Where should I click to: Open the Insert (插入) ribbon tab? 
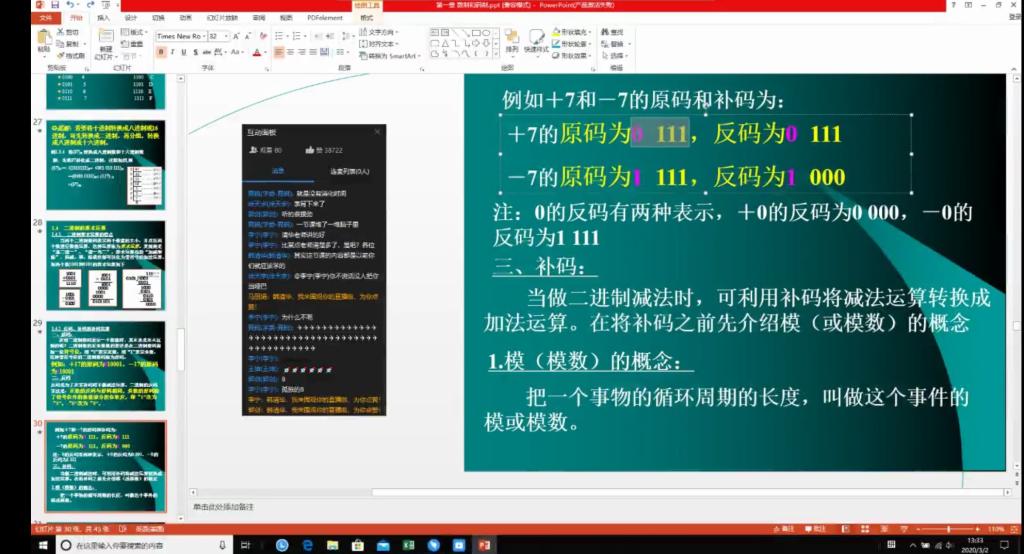(x=104, y=18)
